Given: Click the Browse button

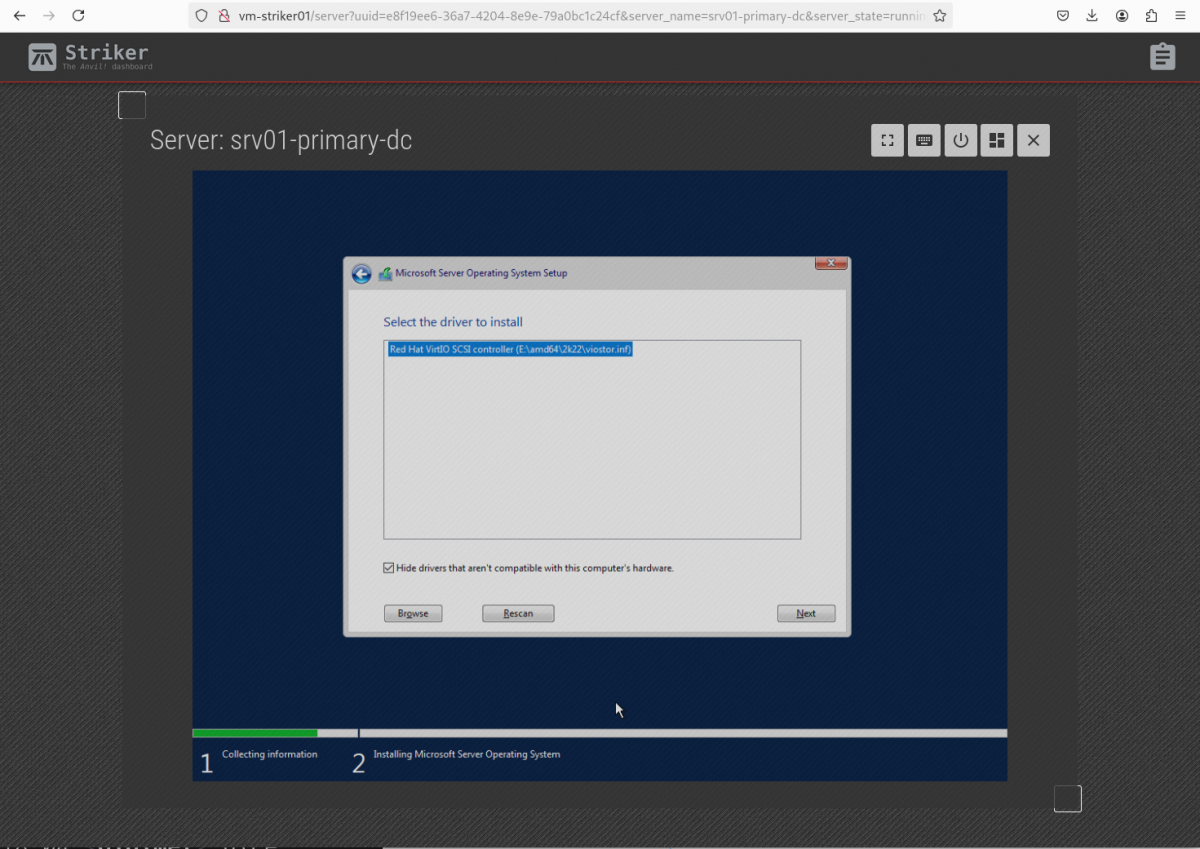Looking at the screenshot, I should coord(413,613).
